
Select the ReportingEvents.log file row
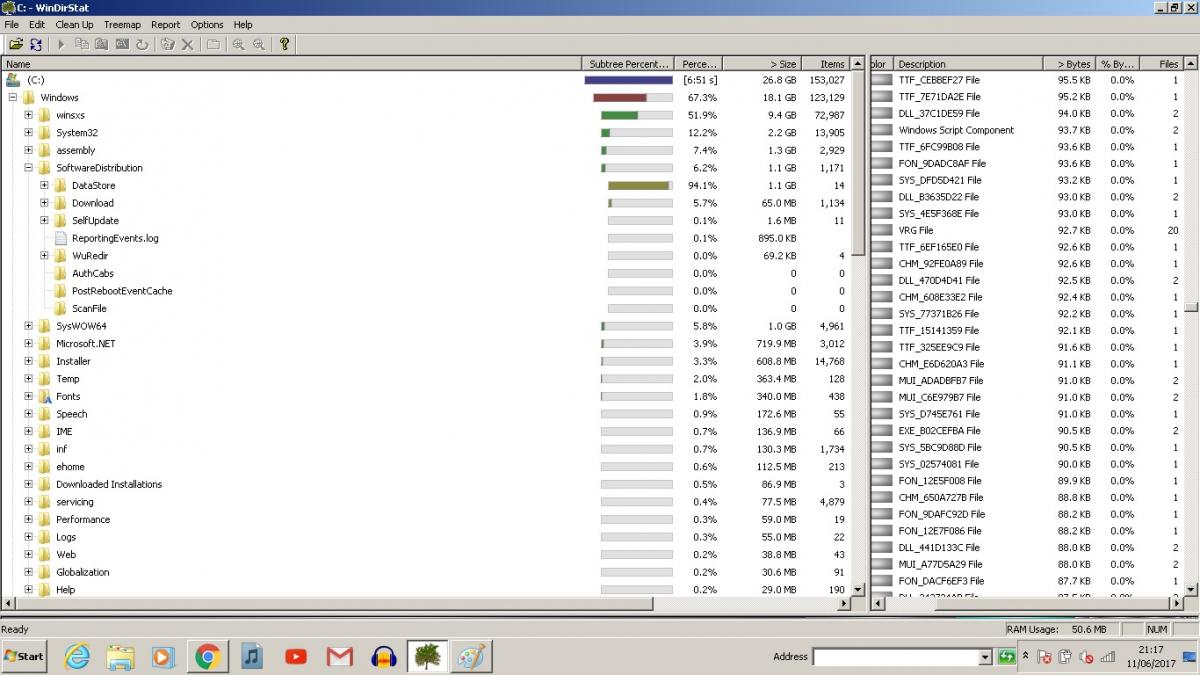[425, 238]
